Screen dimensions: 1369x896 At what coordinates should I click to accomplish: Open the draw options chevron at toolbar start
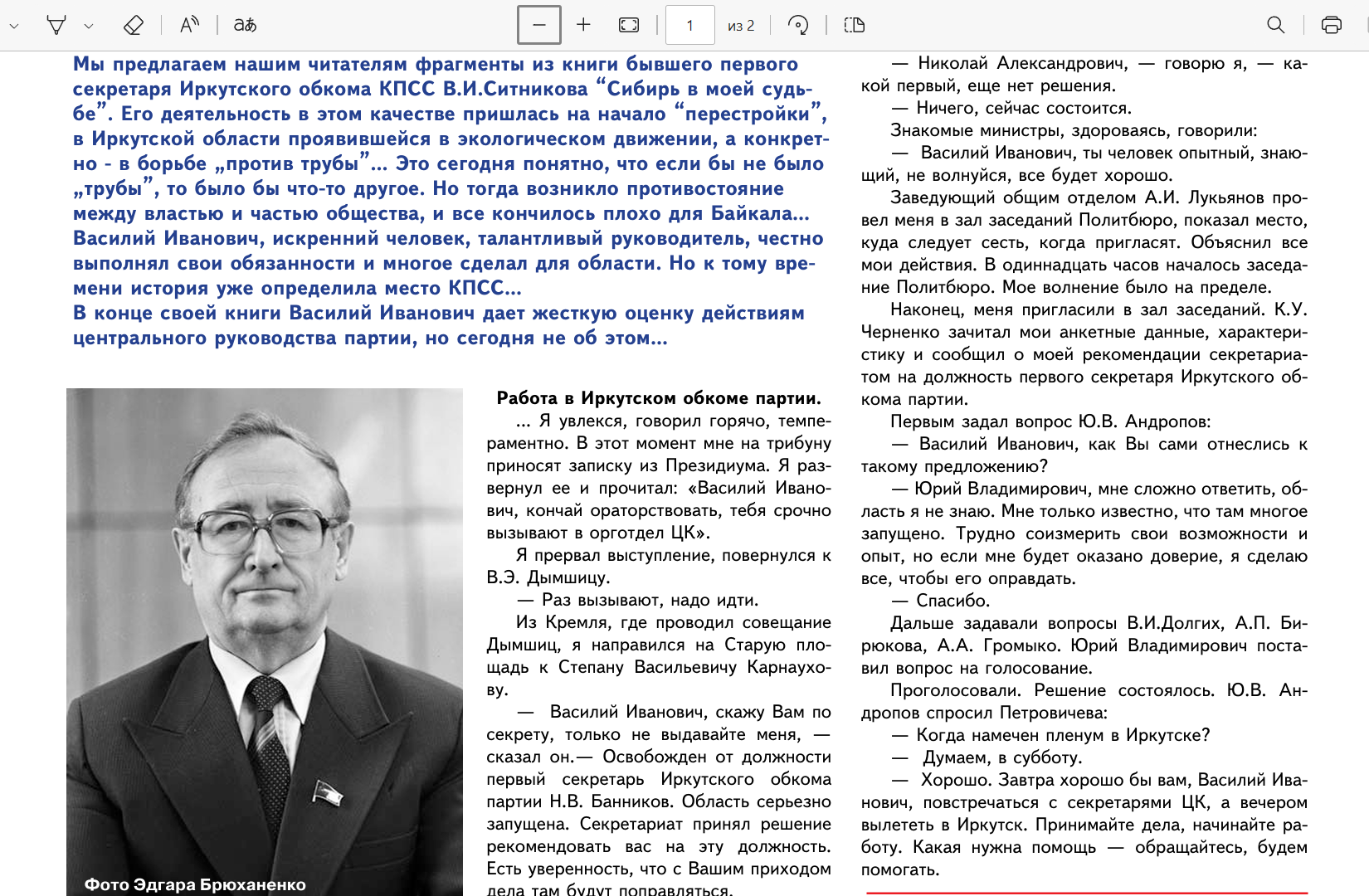[x=13, y=26]
